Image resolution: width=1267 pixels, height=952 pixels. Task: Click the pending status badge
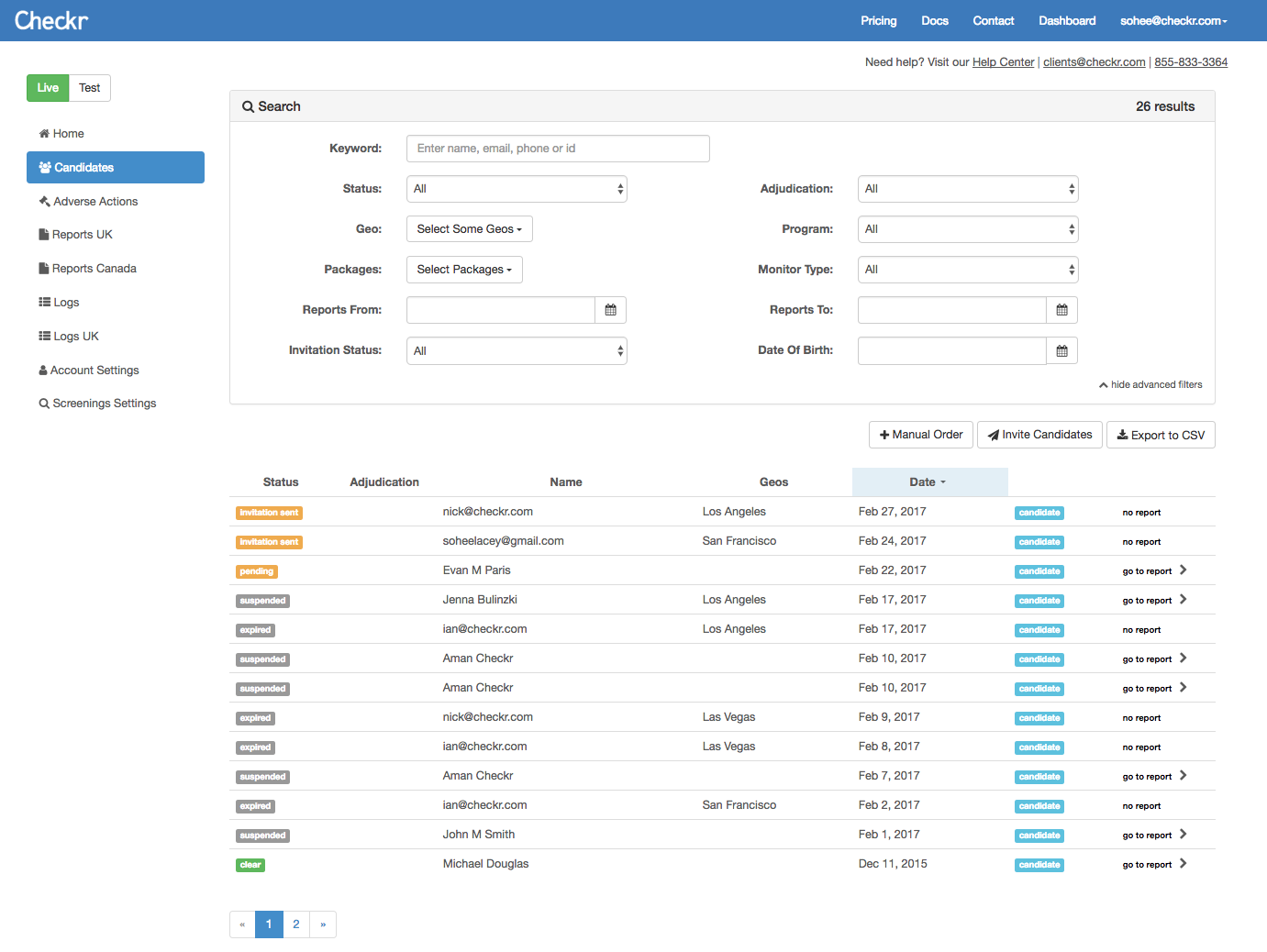(x=257, y=571)
